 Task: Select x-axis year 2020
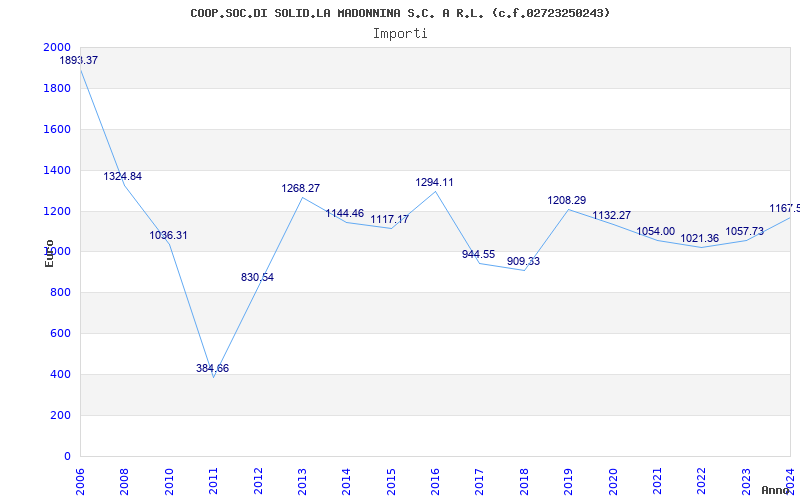click(x=613, y=481)
